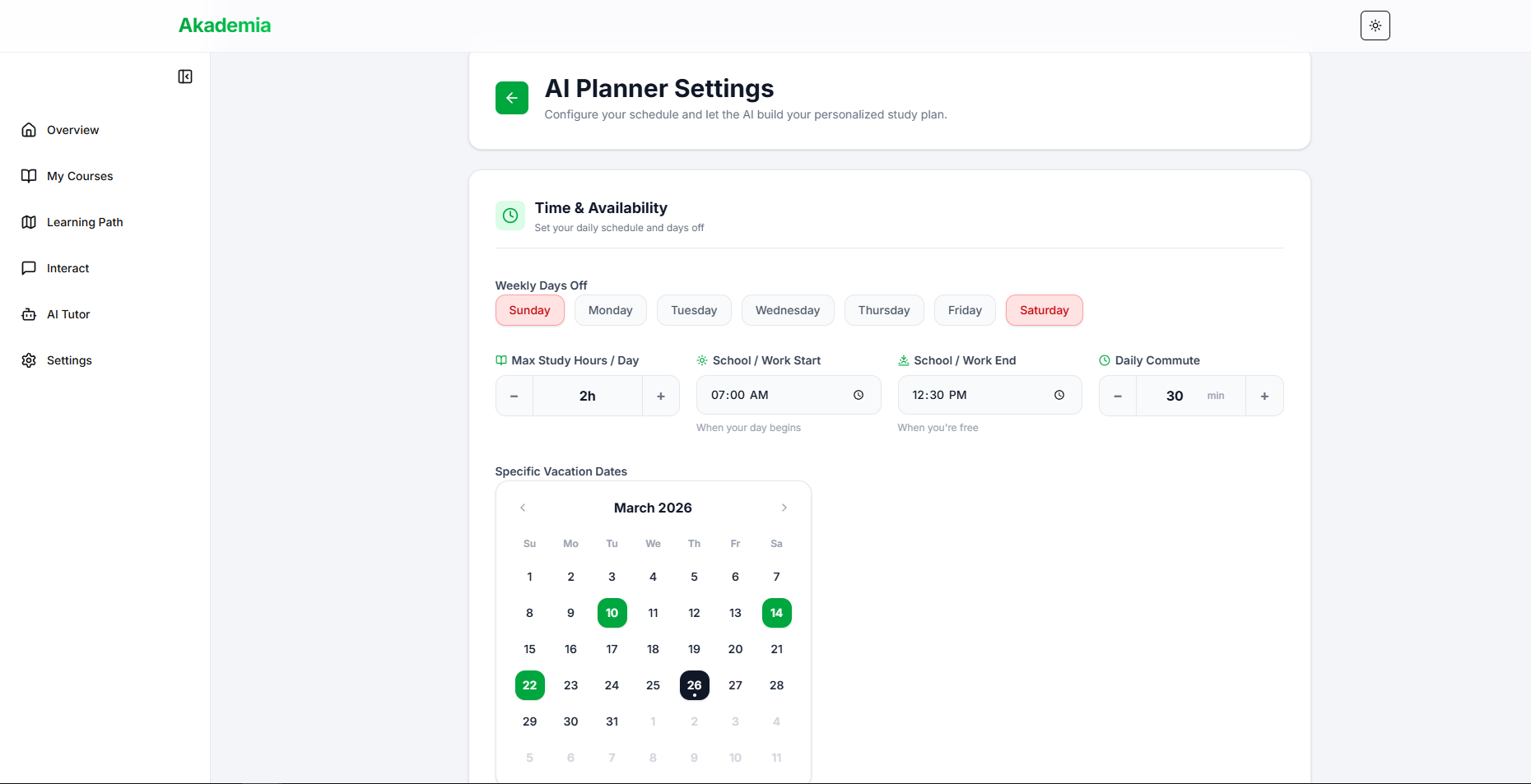
Task: Increase Daily Commute minutes with plus
Action: click(x=1264, y=397)
